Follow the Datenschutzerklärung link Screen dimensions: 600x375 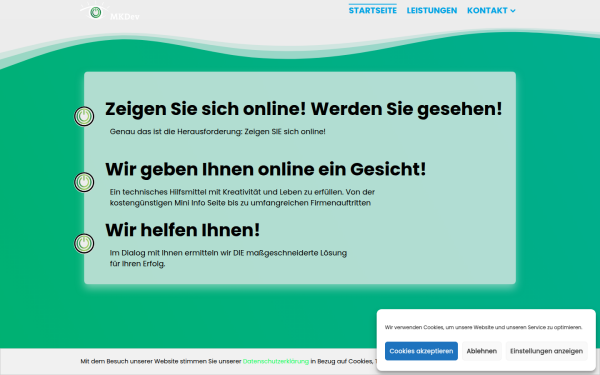point(276,361)
